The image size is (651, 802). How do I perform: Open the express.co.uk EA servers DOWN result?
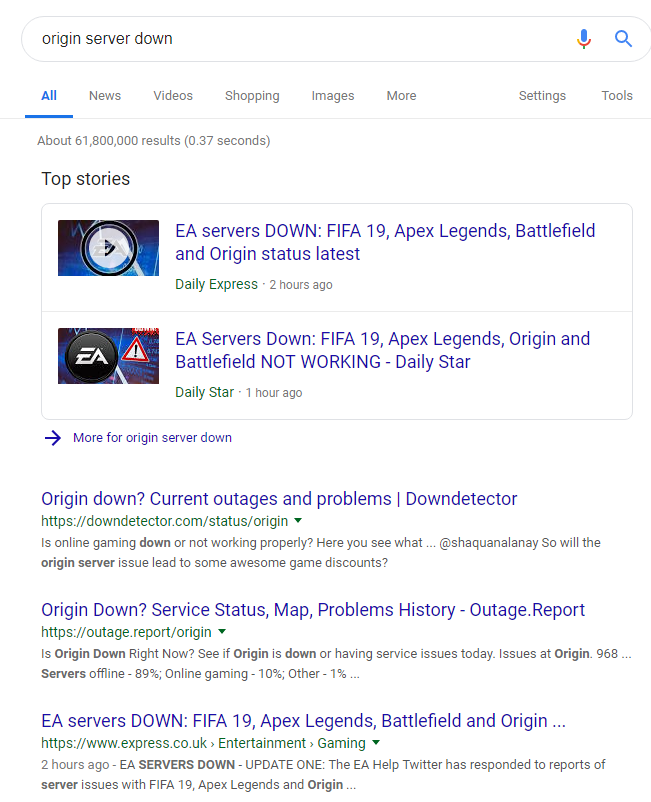click(x=303, y=721)
